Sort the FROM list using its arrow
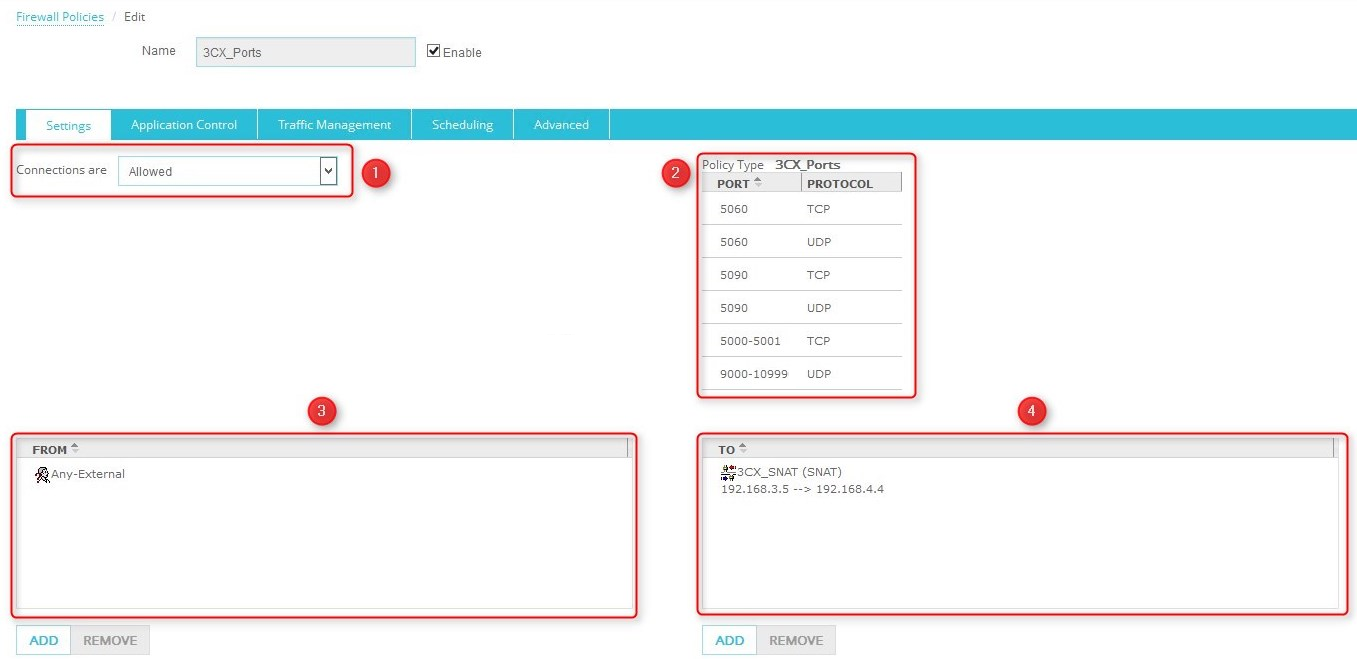 [74, 448]
